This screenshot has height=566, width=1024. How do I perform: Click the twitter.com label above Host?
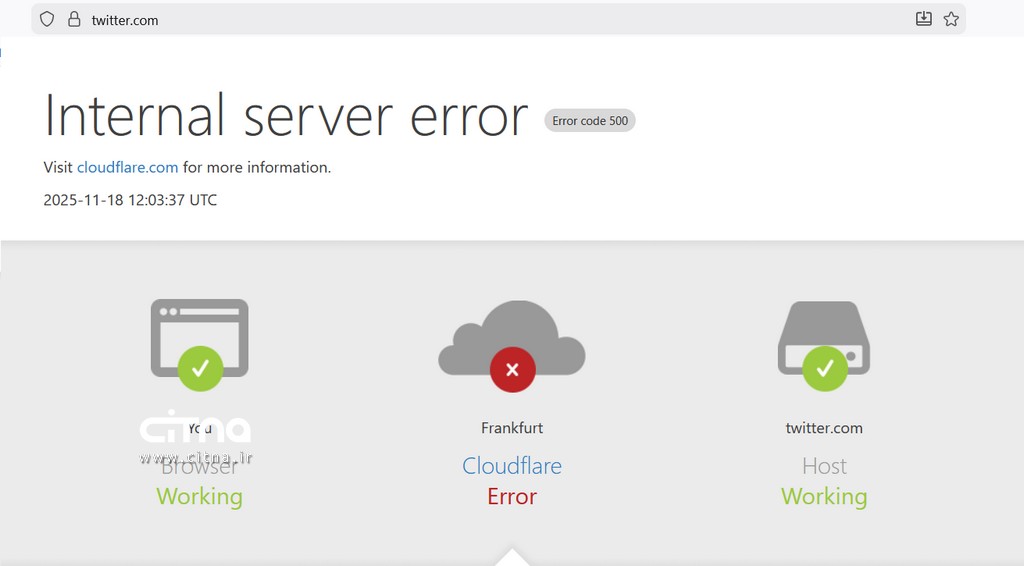coord(824,428)
